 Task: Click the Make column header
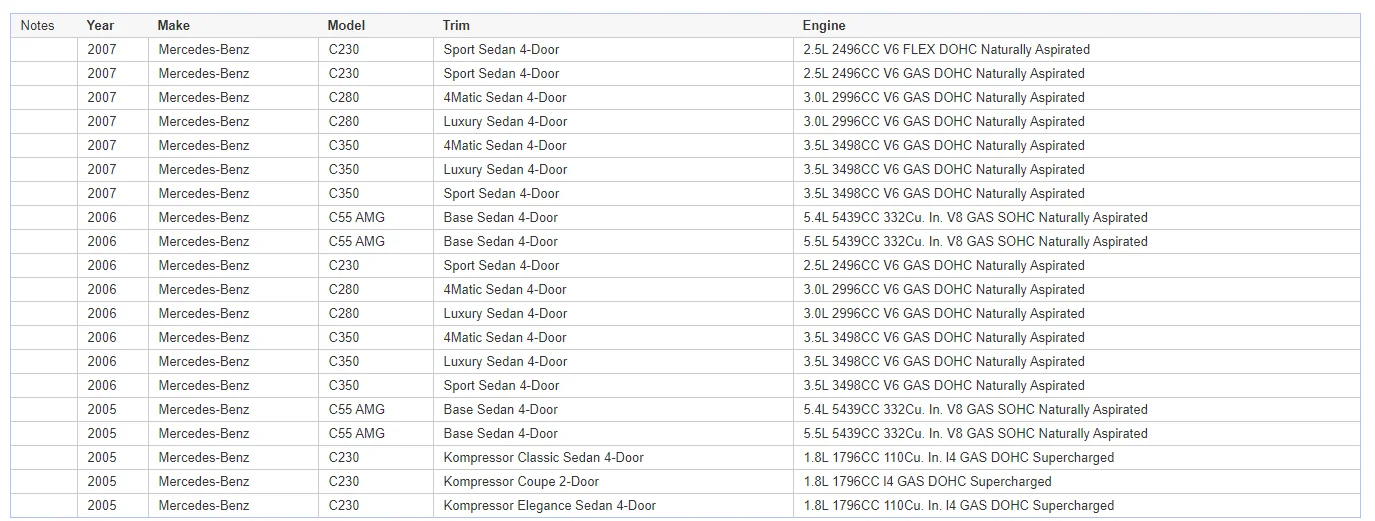[x=234, y=25]
